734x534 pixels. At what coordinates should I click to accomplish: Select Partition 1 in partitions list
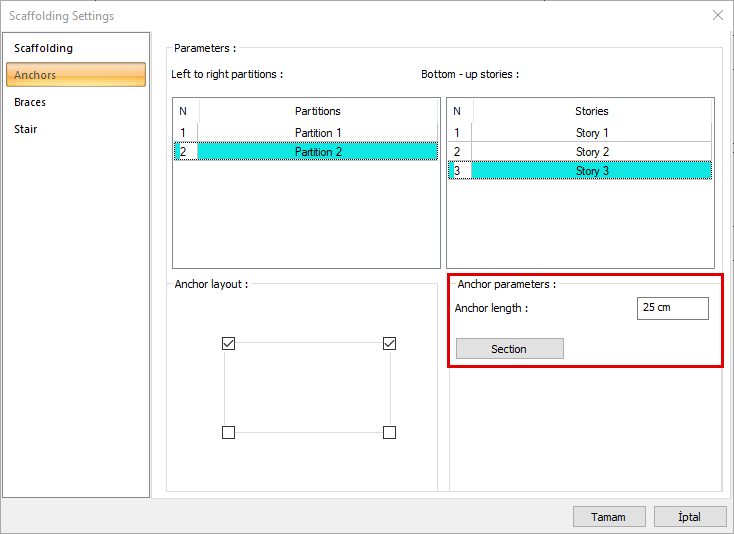click(317, 133)
